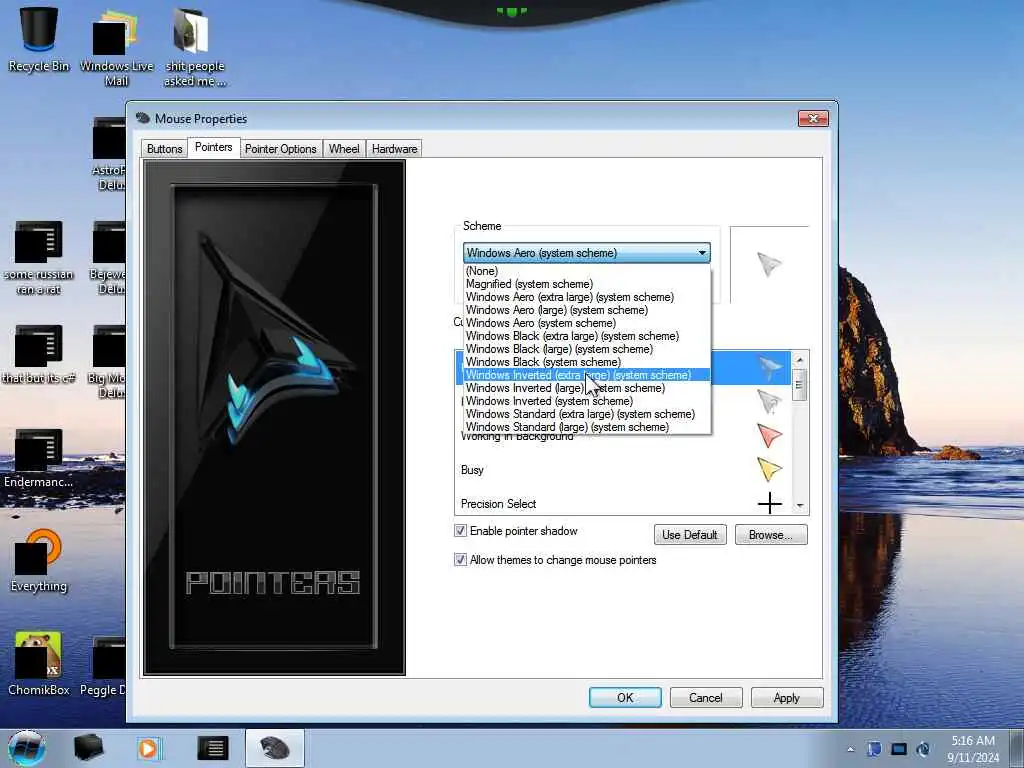Open the black window-list taskbar icon

point(213,748)
